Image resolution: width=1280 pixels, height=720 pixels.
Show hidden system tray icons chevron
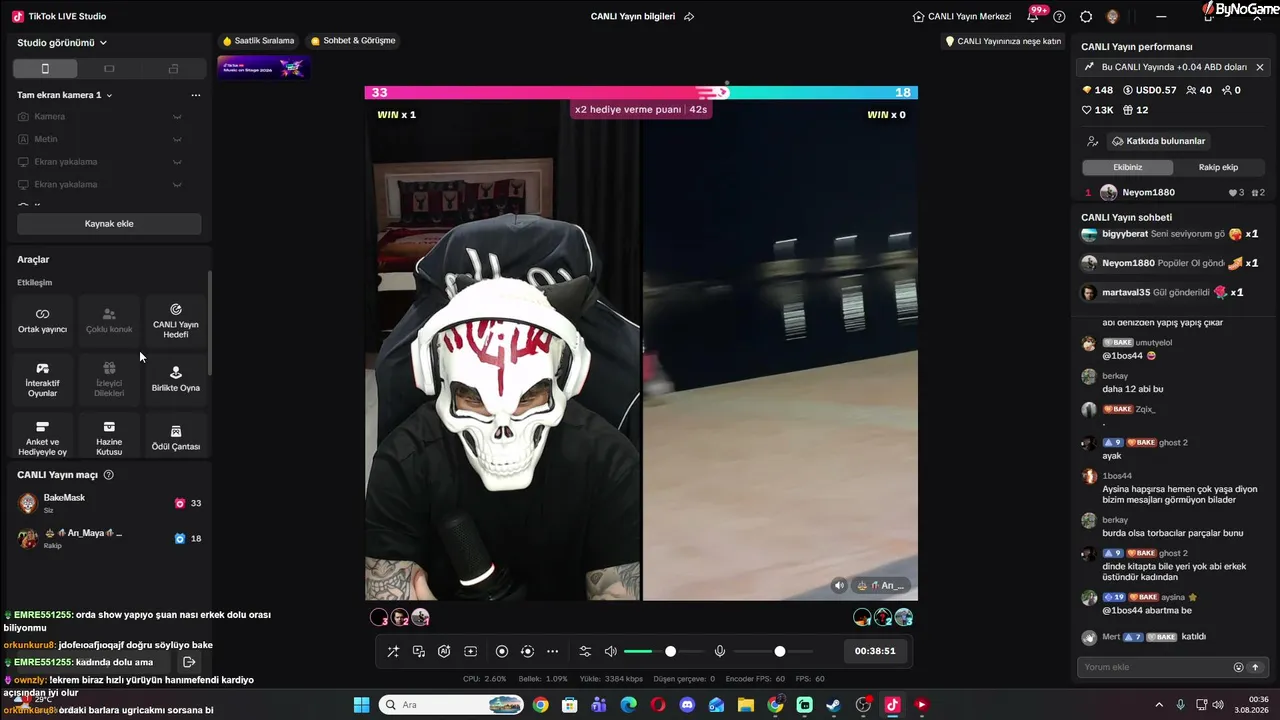tap(1161, 705)
